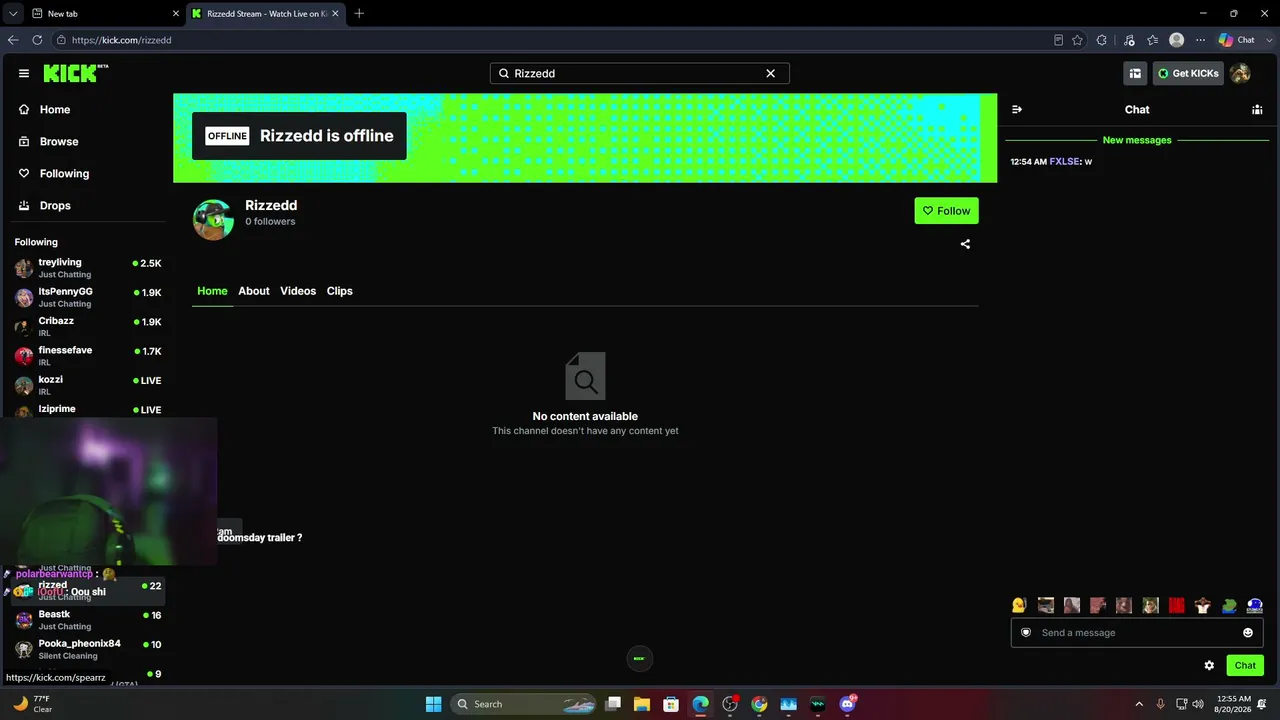Switch to the Clips tab
The image size is (1280, 720).
click(340, 291)
